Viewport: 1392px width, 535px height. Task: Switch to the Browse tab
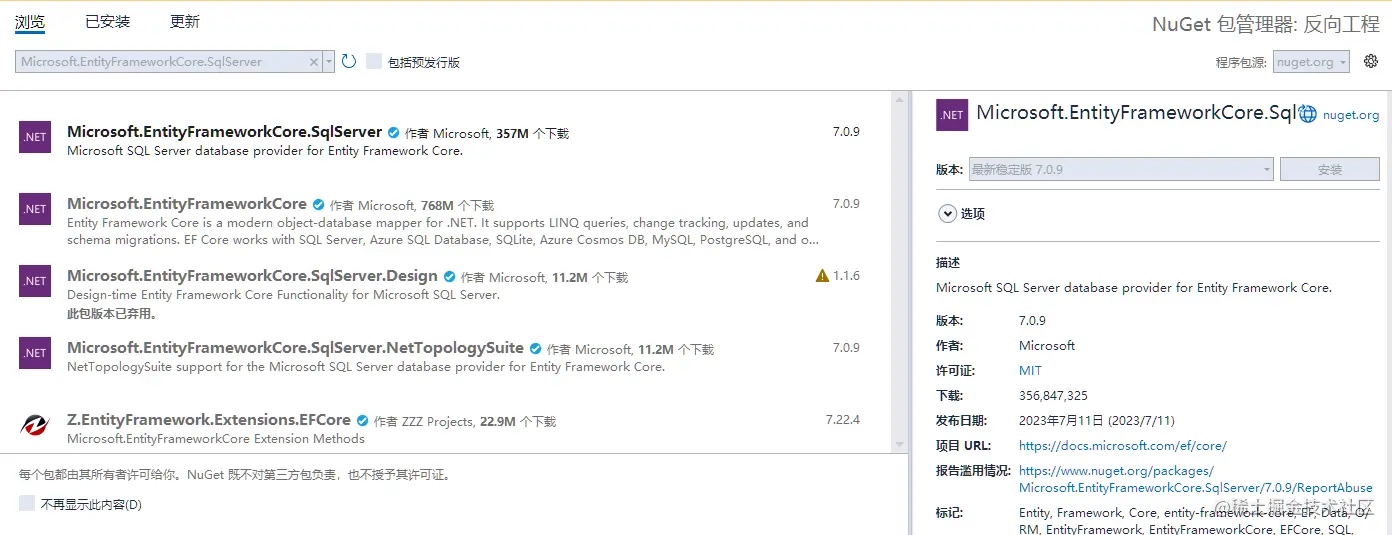click(30, 21)
